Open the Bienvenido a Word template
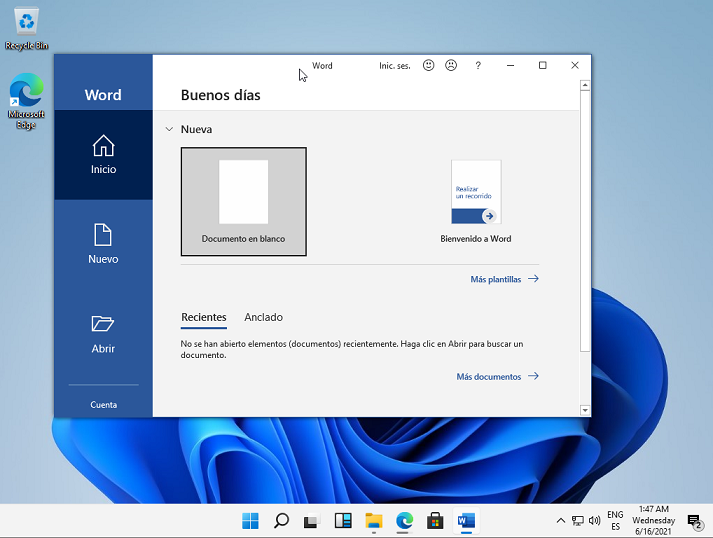Image resolution: width=713 pixels, height=538 pixels. pos(476,201)
